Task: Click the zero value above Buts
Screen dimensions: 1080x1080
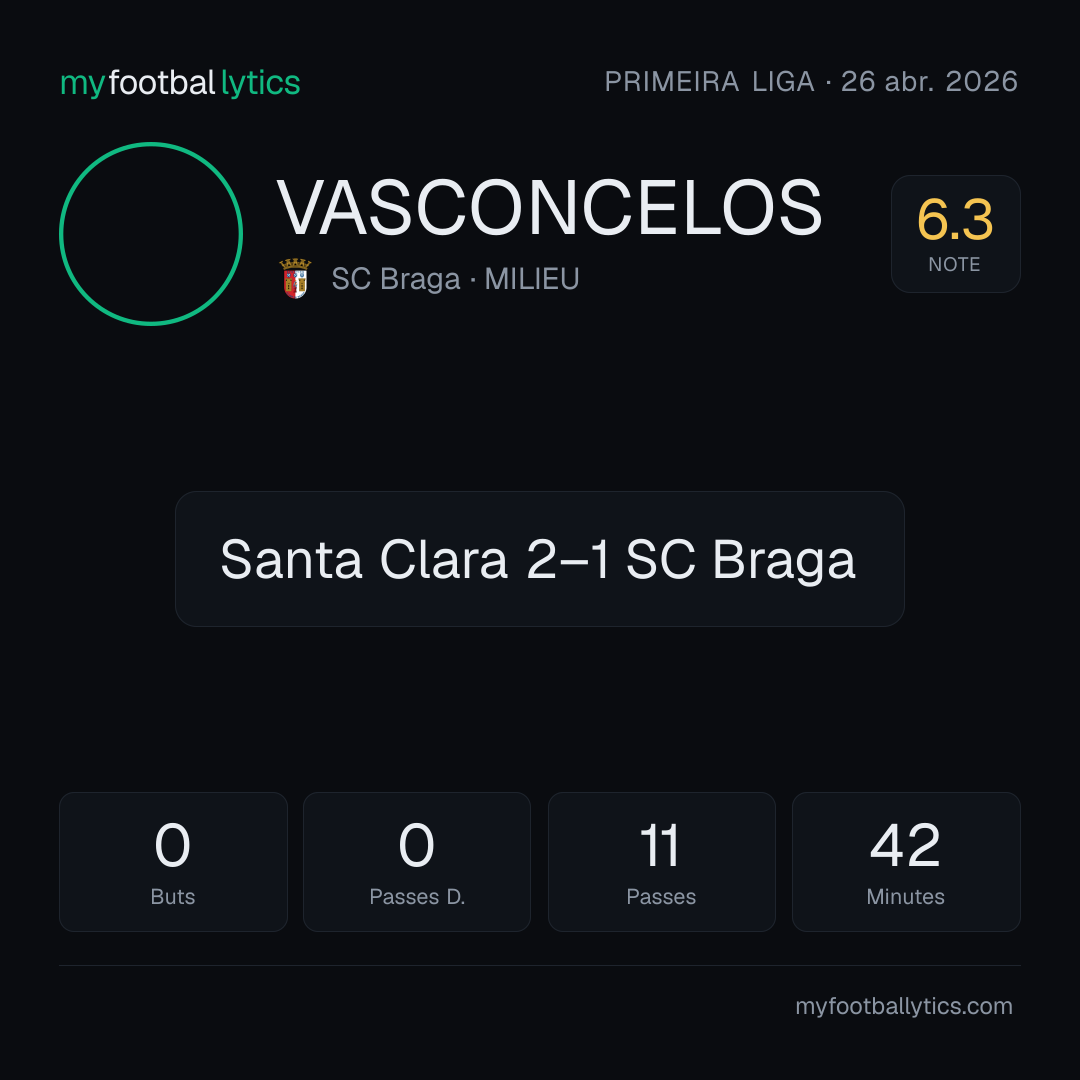Action: point(172,845)
